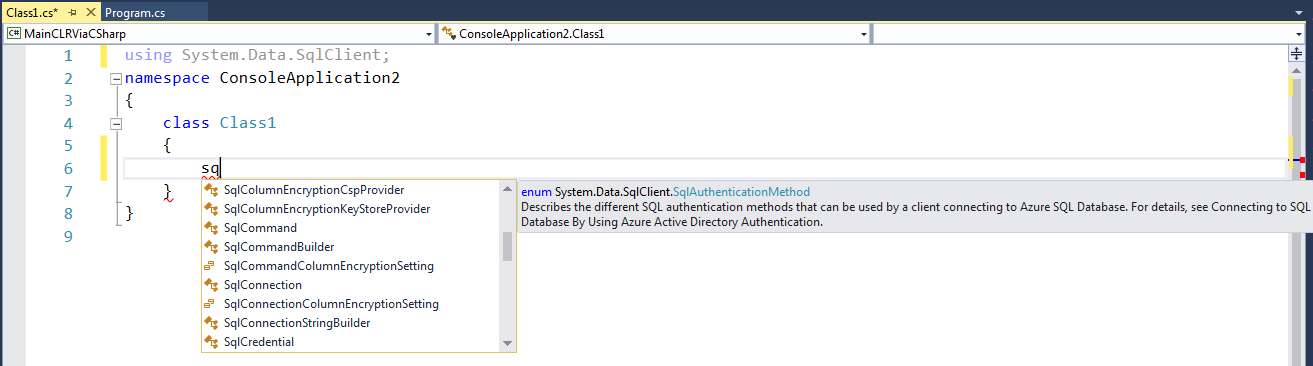Place cursor on using System.Data.SqlClient line
The height and width of the screenshot is (366, 1313).
point(257,56)
